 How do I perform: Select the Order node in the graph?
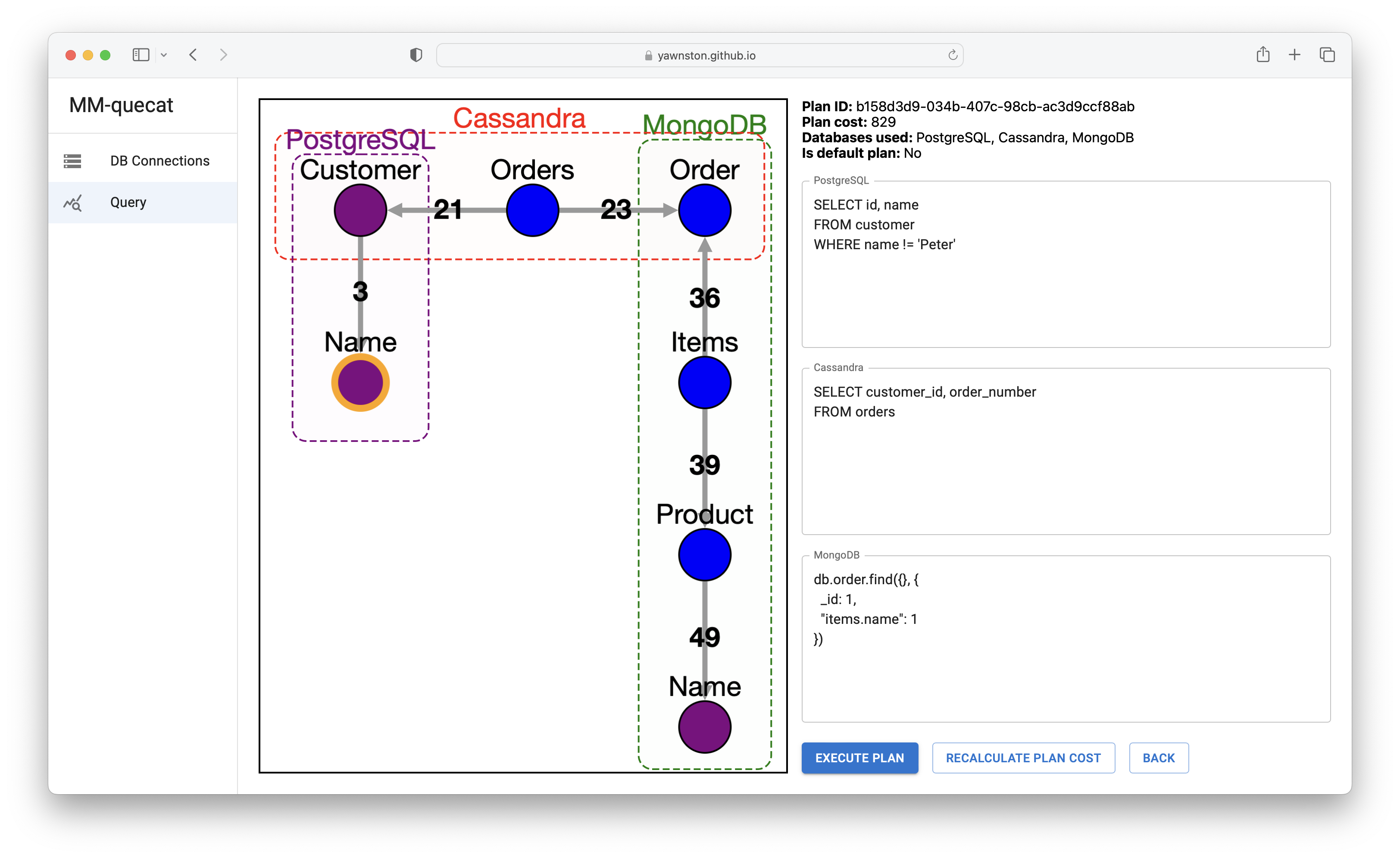click(705, 210)
